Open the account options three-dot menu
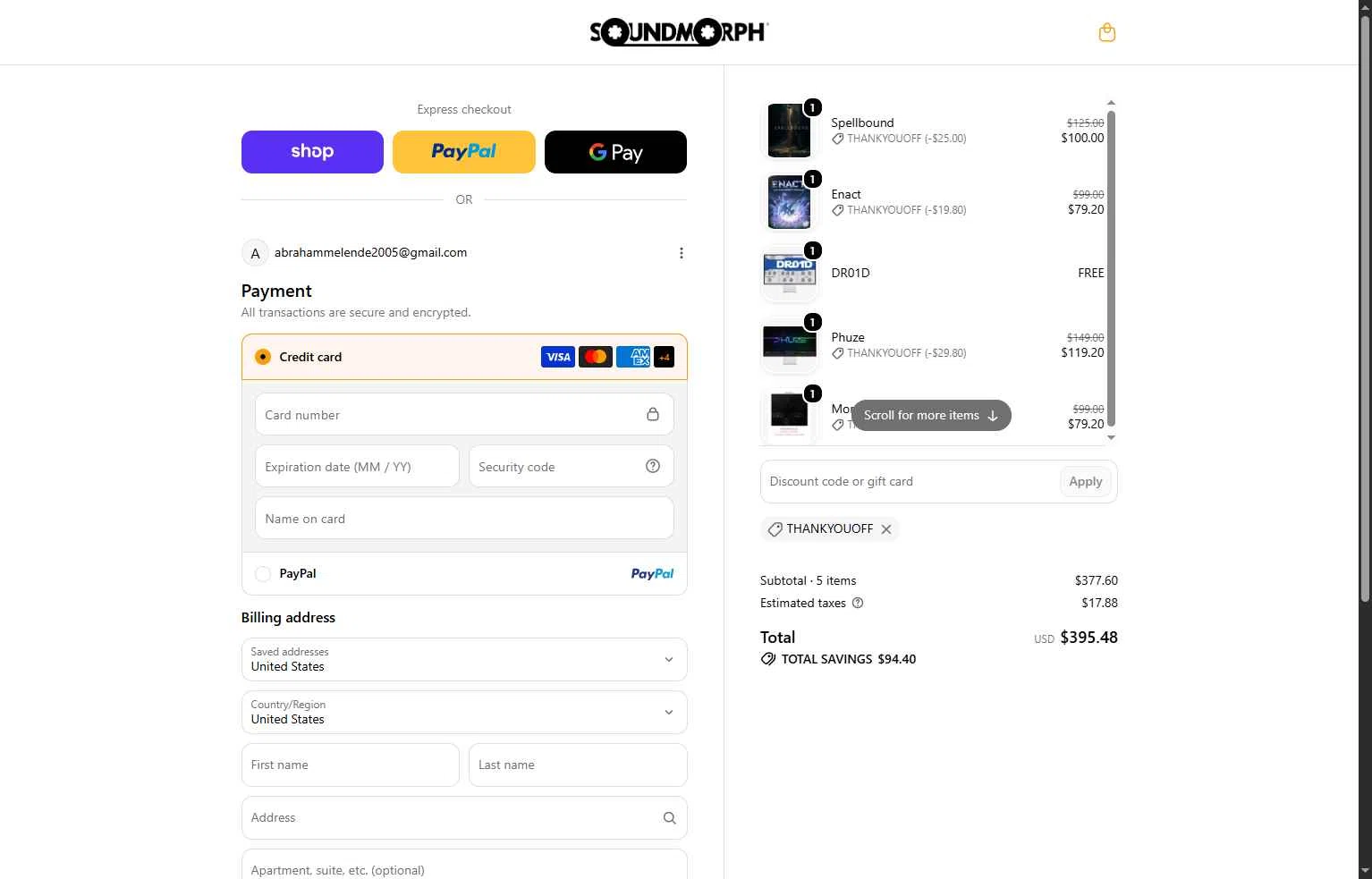The height and width of the screenshot is (879, 1372). click(681, 253)
